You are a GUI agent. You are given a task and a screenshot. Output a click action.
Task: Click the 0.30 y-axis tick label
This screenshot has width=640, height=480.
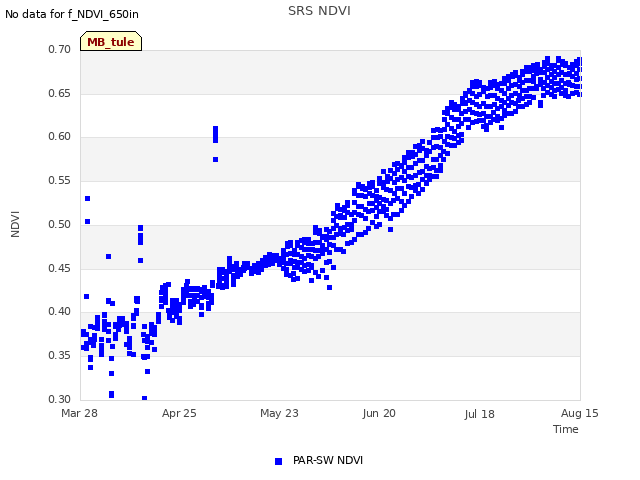[x=60, y=399]
